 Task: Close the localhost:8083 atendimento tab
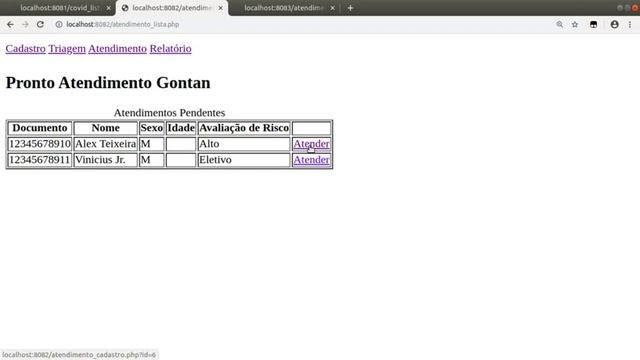[333, 8]
